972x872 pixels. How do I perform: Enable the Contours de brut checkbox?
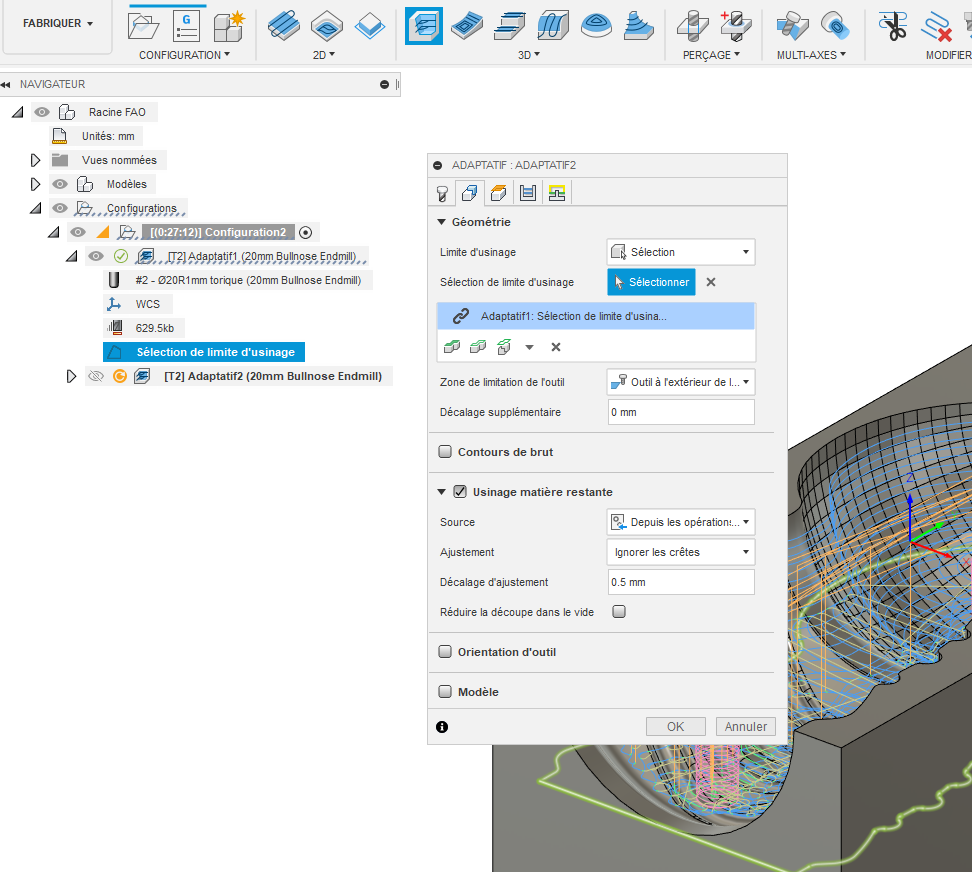pyautogui.click(x=446, y=452)
